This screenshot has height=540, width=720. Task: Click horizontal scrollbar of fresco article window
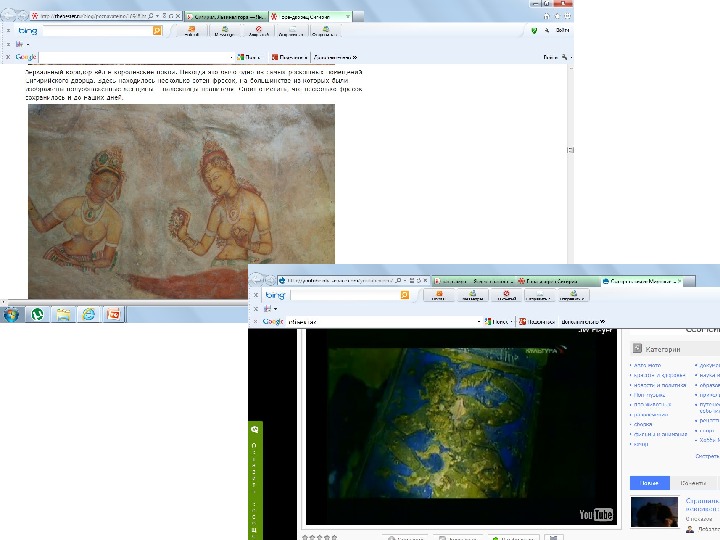(124, 302)
